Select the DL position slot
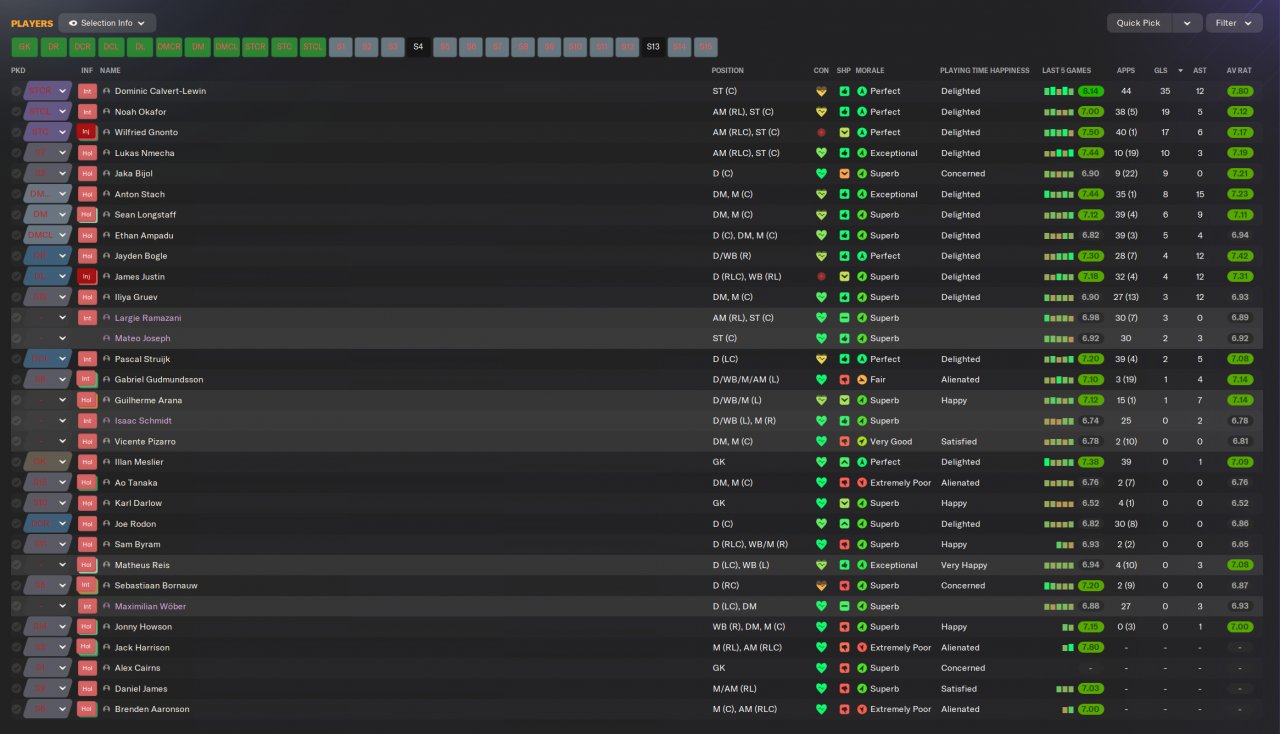The height and width of the screenshot is (734, 1280). coord(140,47)
